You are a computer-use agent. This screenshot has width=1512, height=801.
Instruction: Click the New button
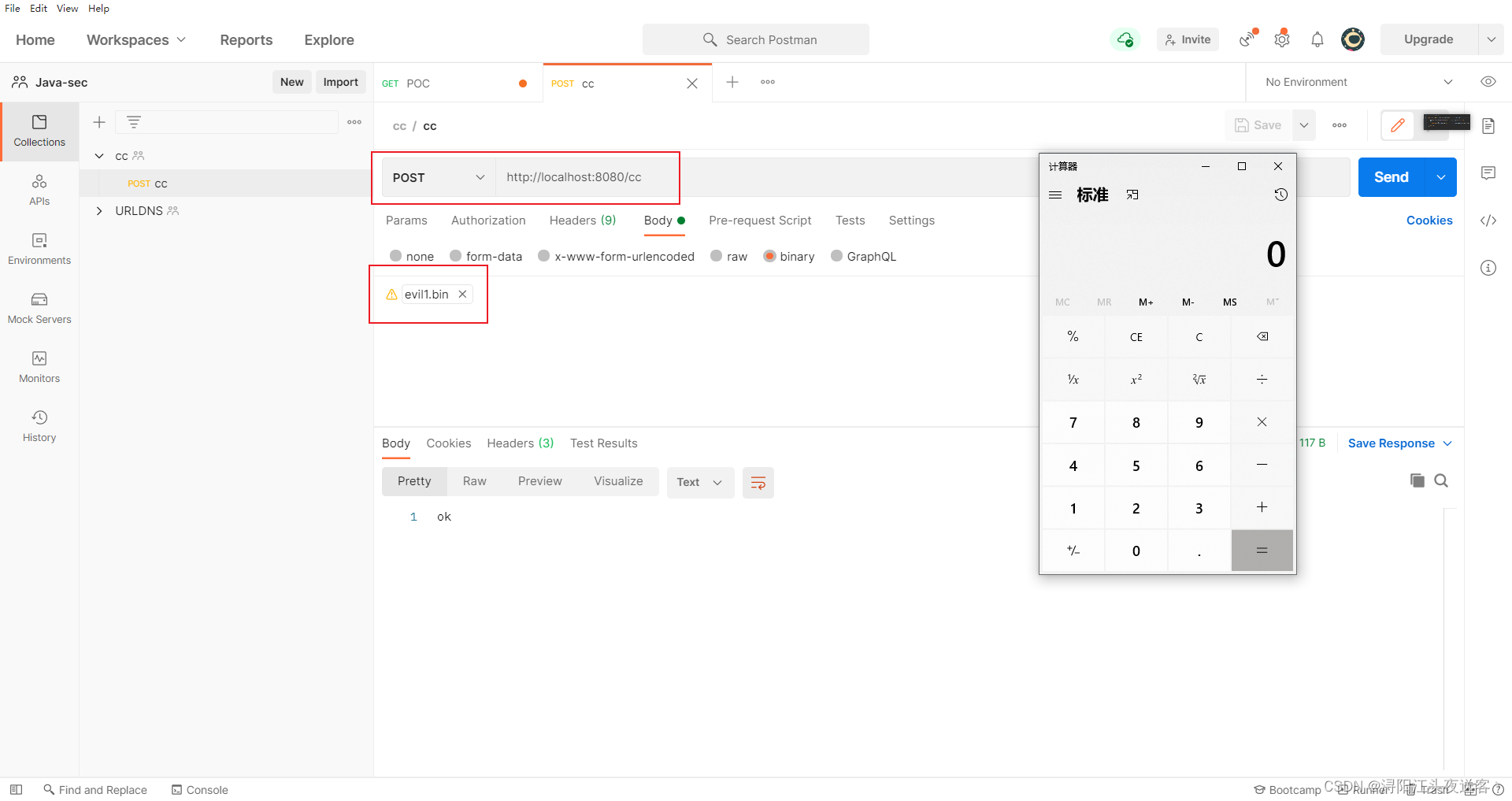point(291,82)
